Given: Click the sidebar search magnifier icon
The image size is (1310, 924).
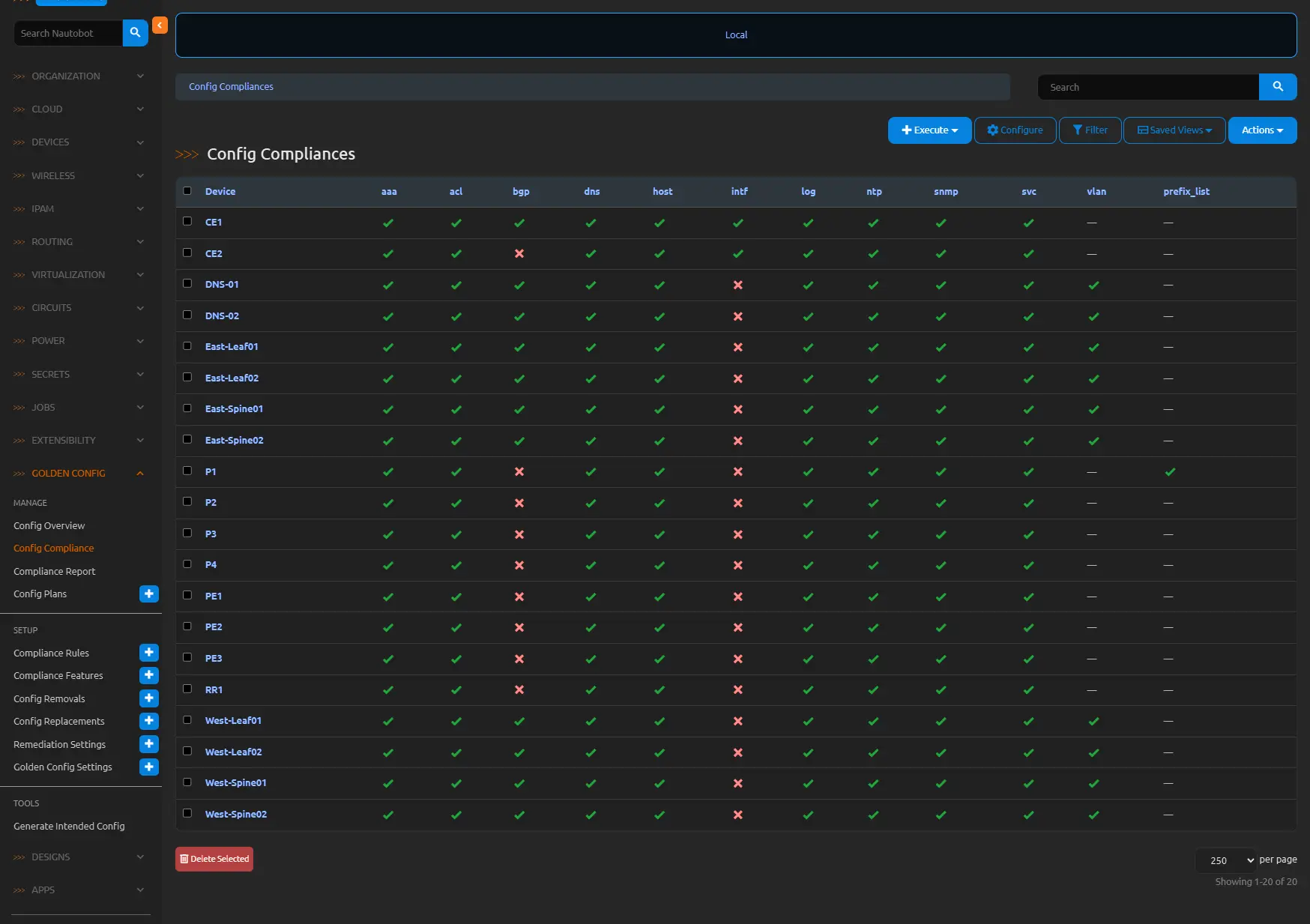Looking at the screenshot, I should (x=135, y=33).
